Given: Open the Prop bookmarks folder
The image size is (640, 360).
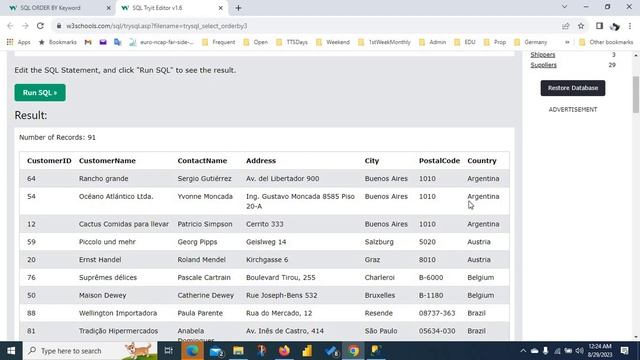Looking at the screenshot, I should (x=495, y=42).
